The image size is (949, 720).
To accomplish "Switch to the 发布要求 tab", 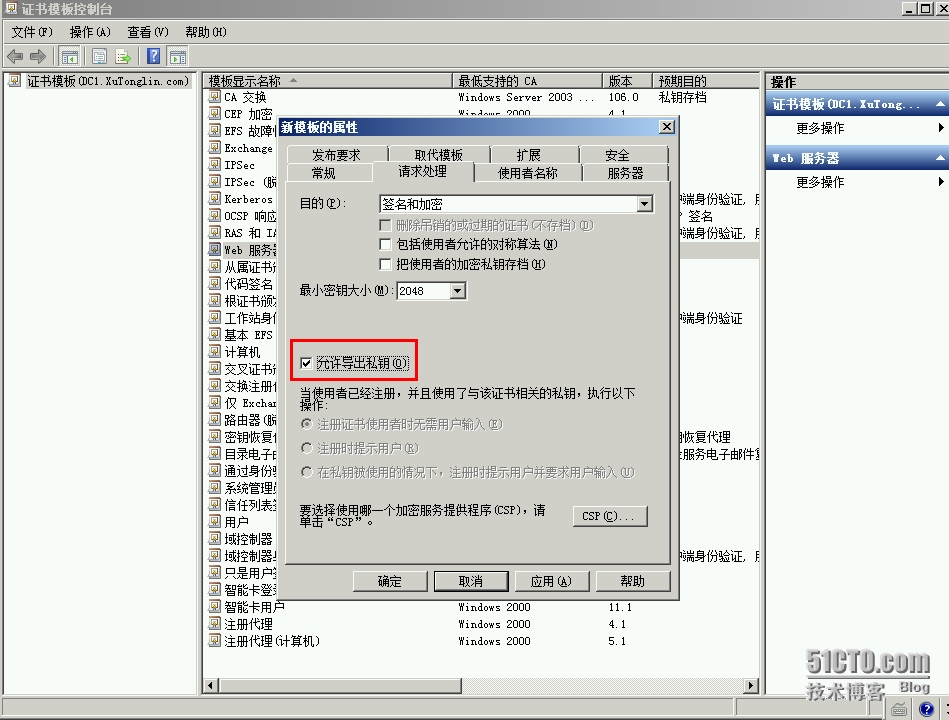I will (x=337, y=155).
